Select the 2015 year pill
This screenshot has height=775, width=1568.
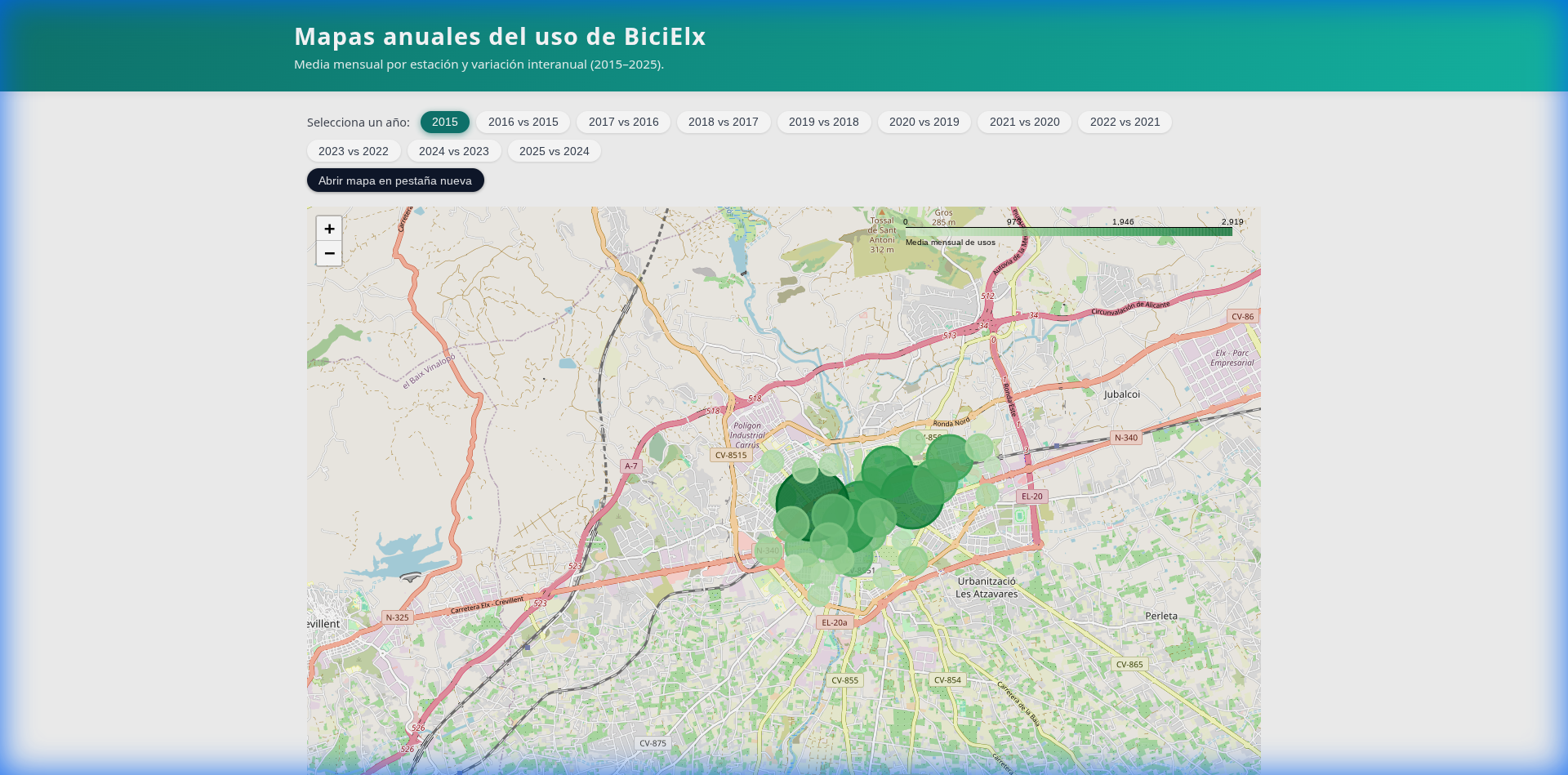coord(445,122)
